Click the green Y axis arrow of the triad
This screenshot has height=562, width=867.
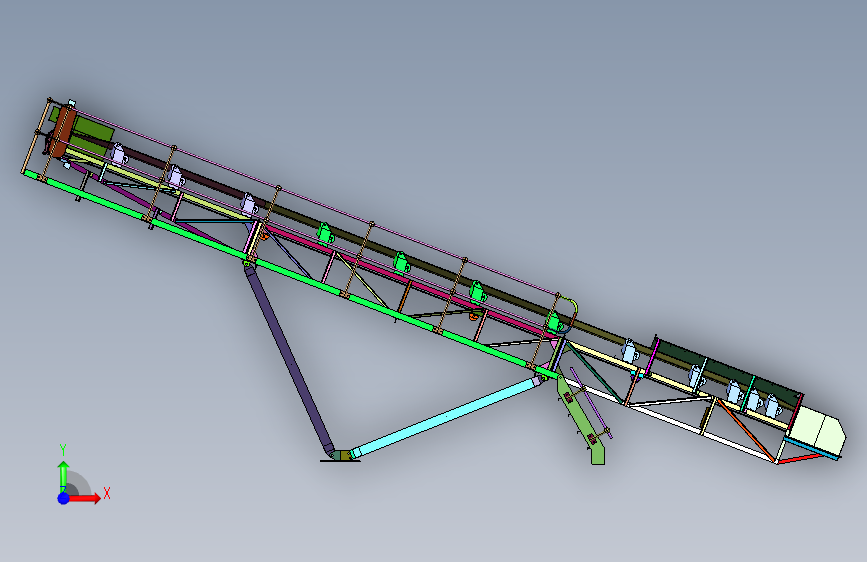[64, 475]
